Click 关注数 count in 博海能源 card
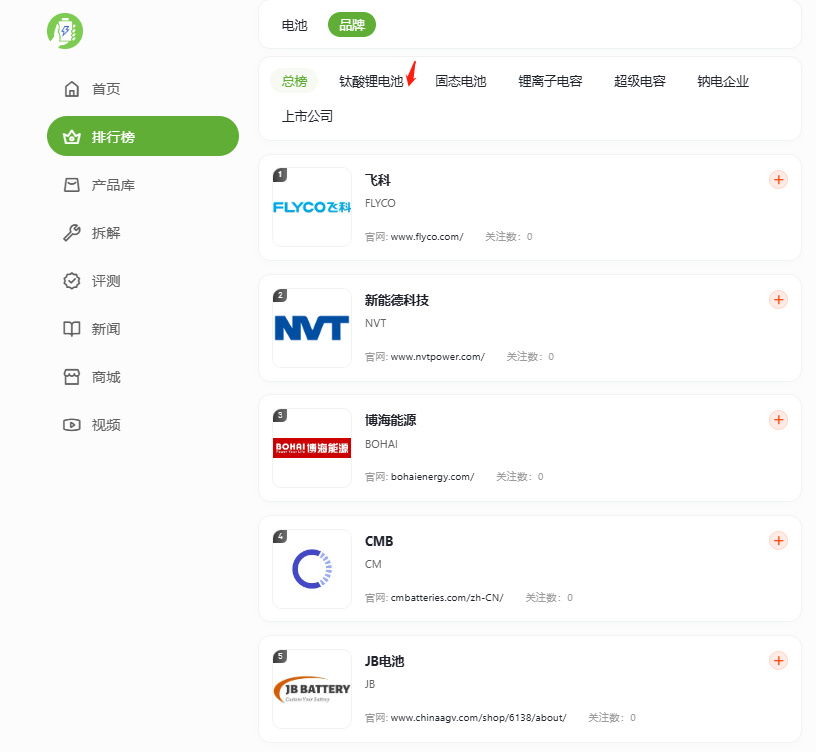The image size is (816, 752). pos(519,477)
